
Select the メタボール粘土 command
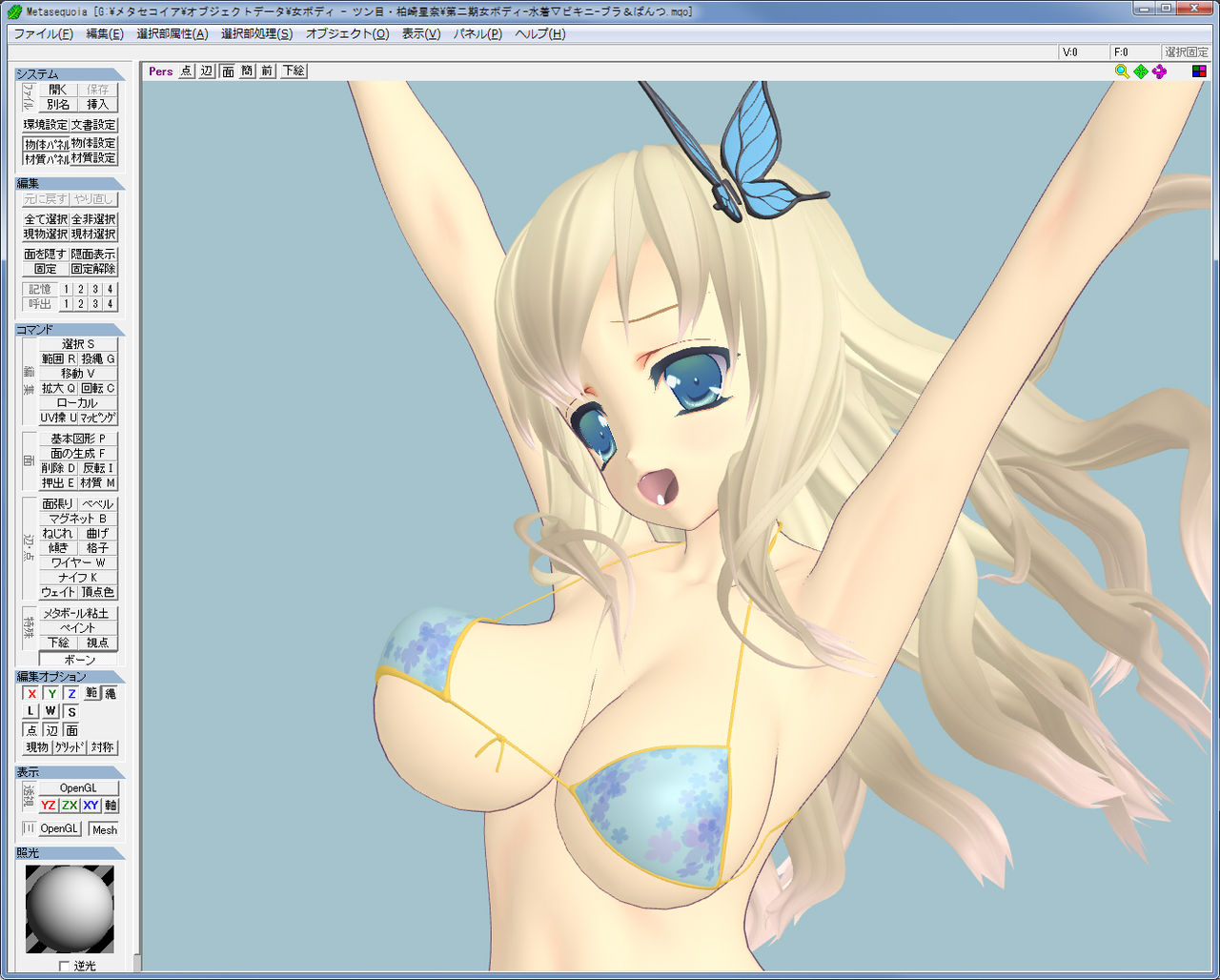[78, 614]
